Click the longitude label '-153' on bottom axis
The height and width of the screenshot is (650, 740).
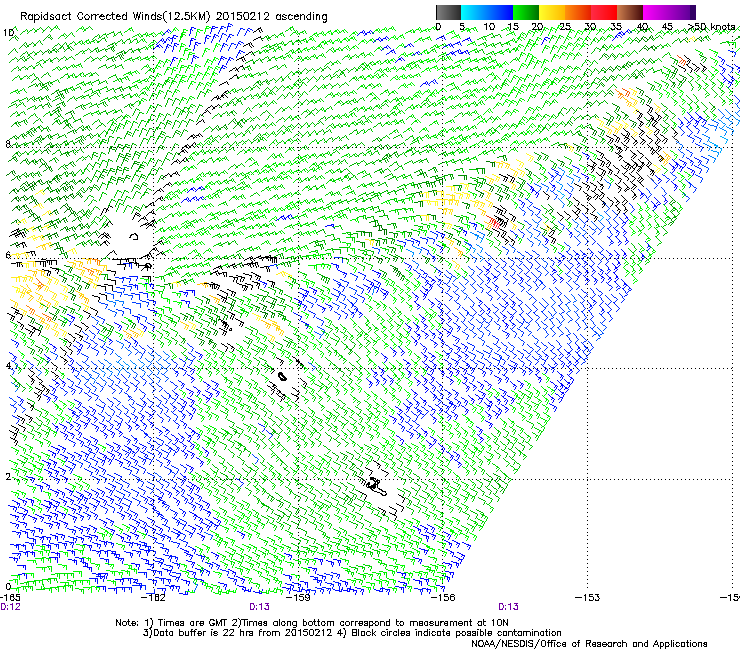pos(588,598)
